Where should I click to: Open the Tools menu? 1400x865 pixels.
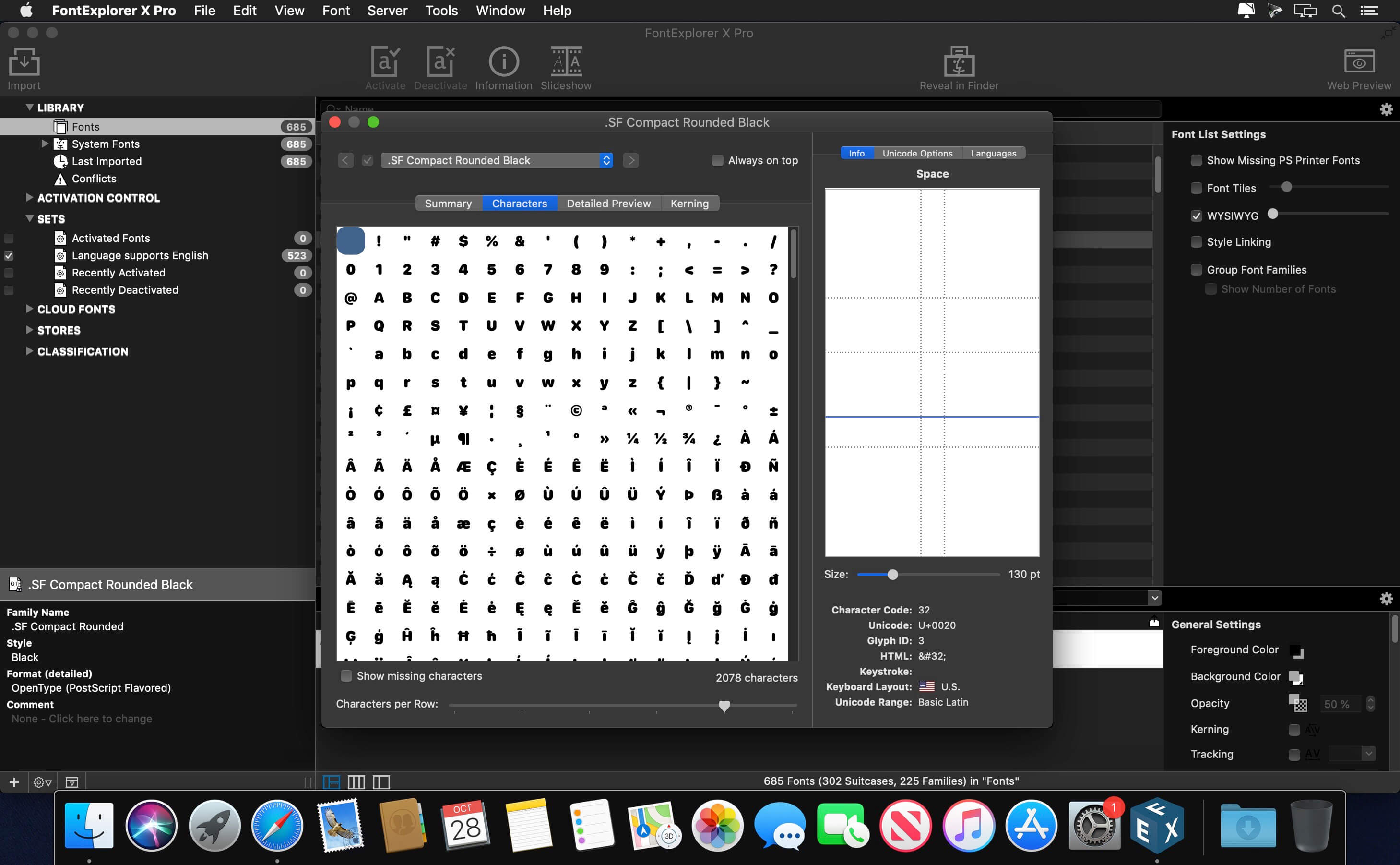pyautogui.click(x=441, y=11)
